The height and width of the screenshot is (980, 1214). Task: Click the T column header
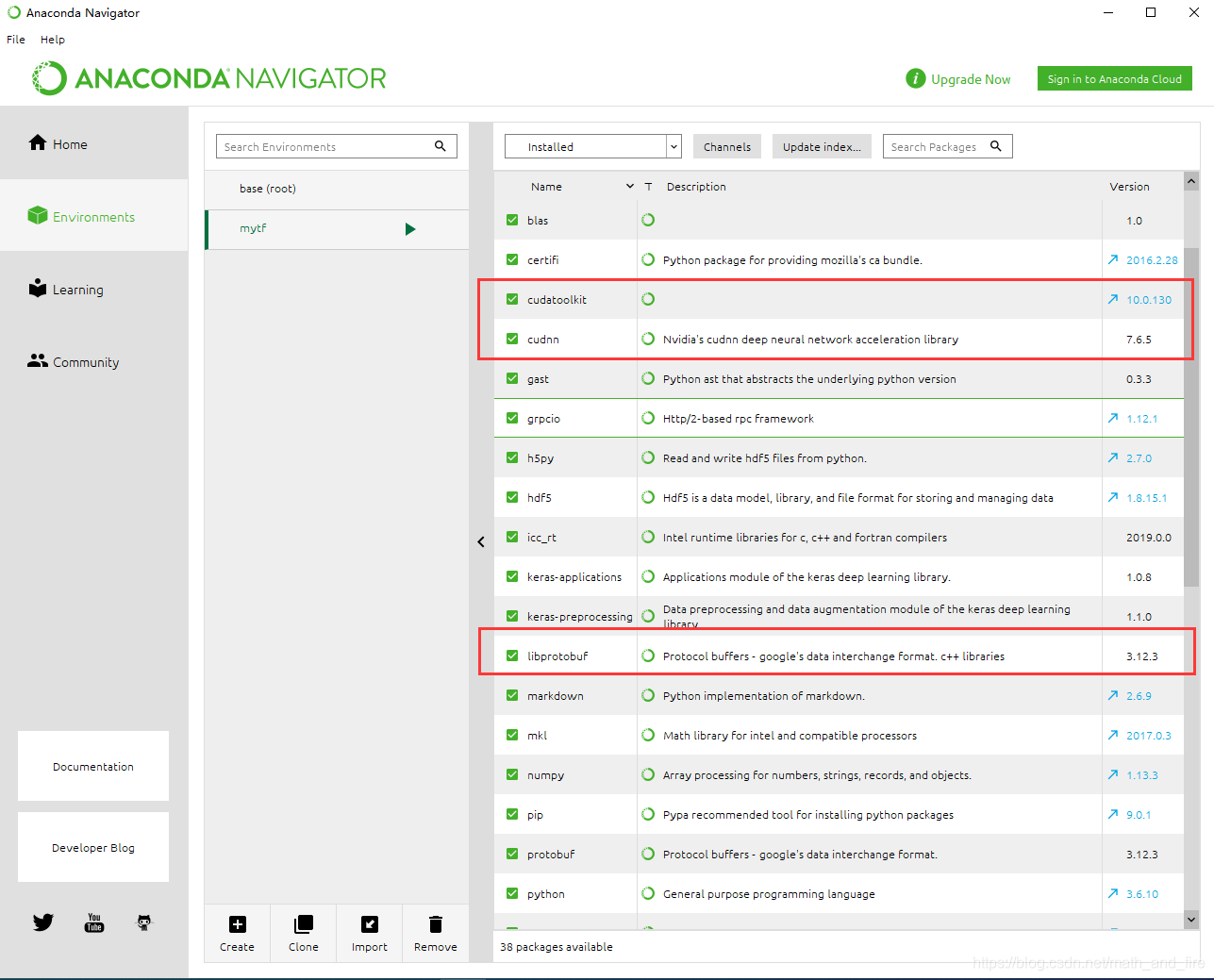click(648, 187)
